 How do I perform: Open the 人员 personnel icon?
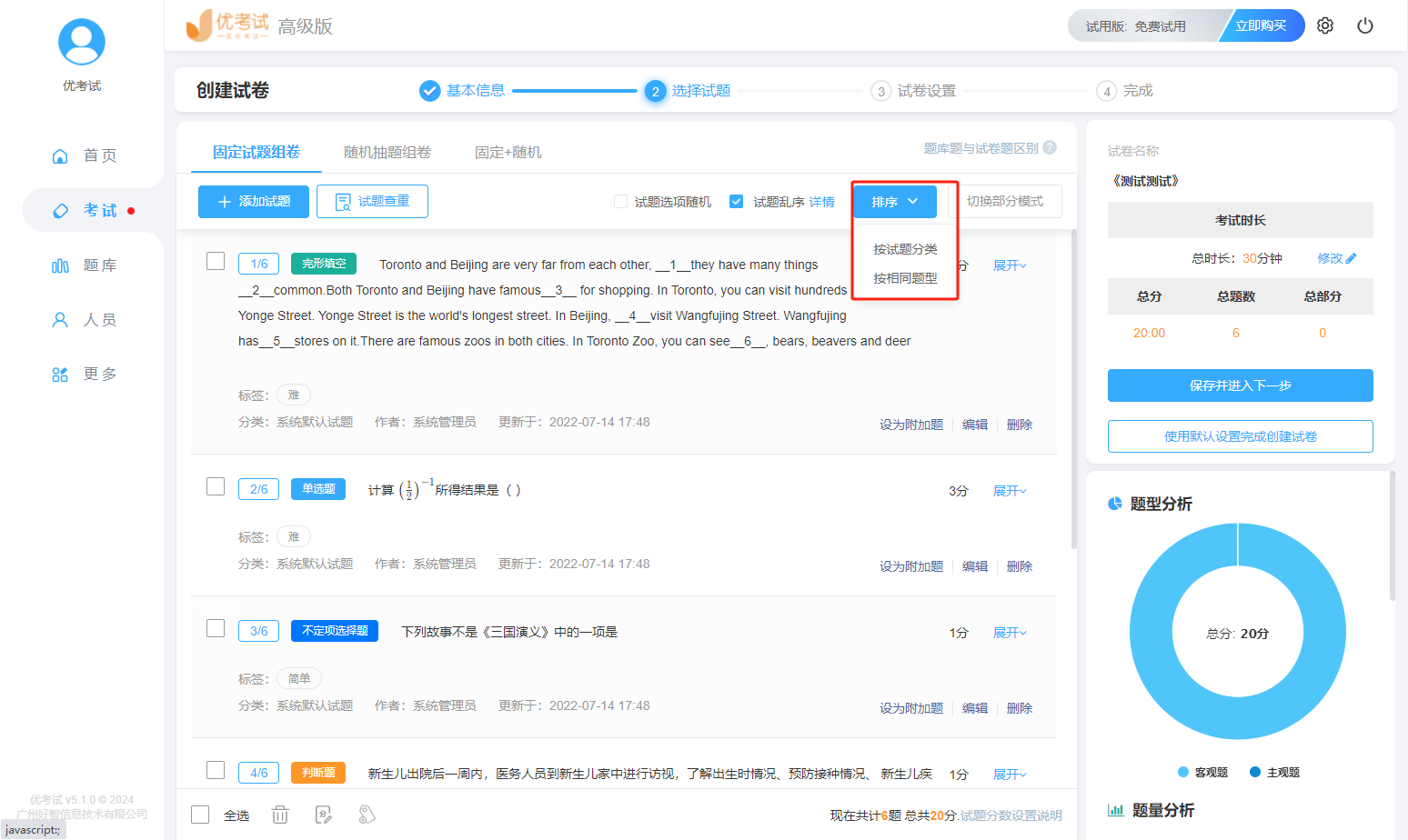point(60,320)
